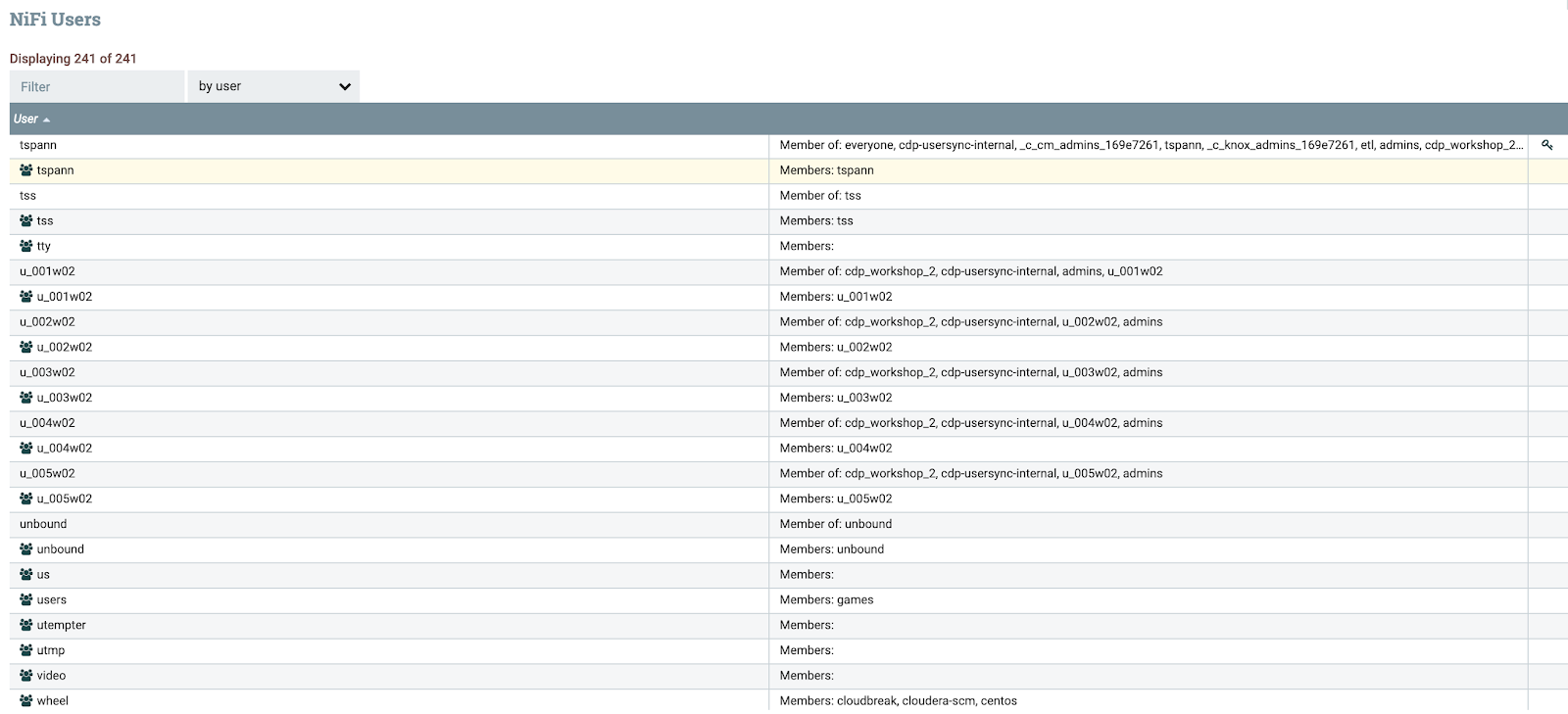Click the group icon beside the tspann group
Viewport: 1568px width, 714px height.
(26, 170)
